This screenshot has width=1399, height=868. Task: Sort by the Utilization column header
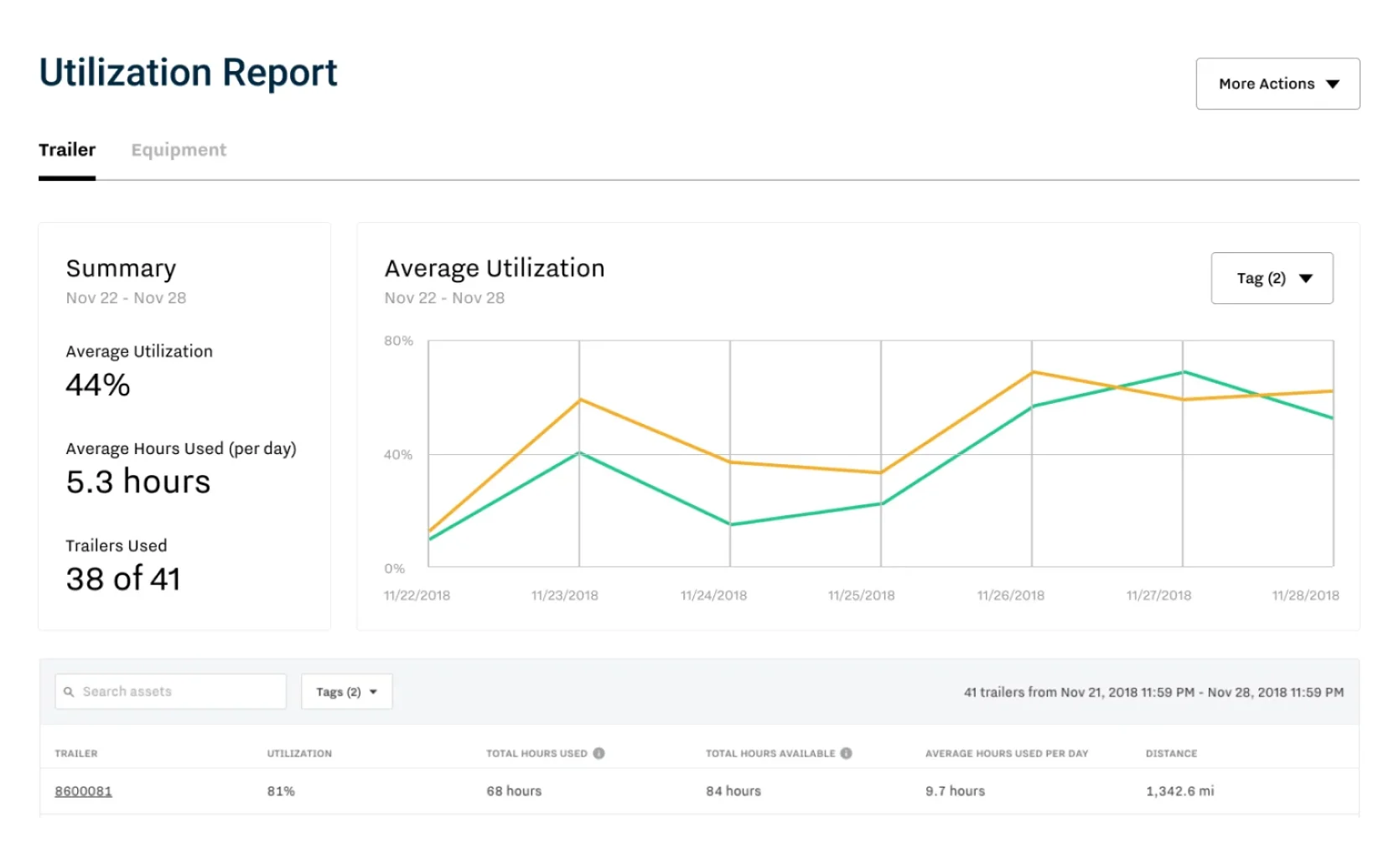(299, 753)
